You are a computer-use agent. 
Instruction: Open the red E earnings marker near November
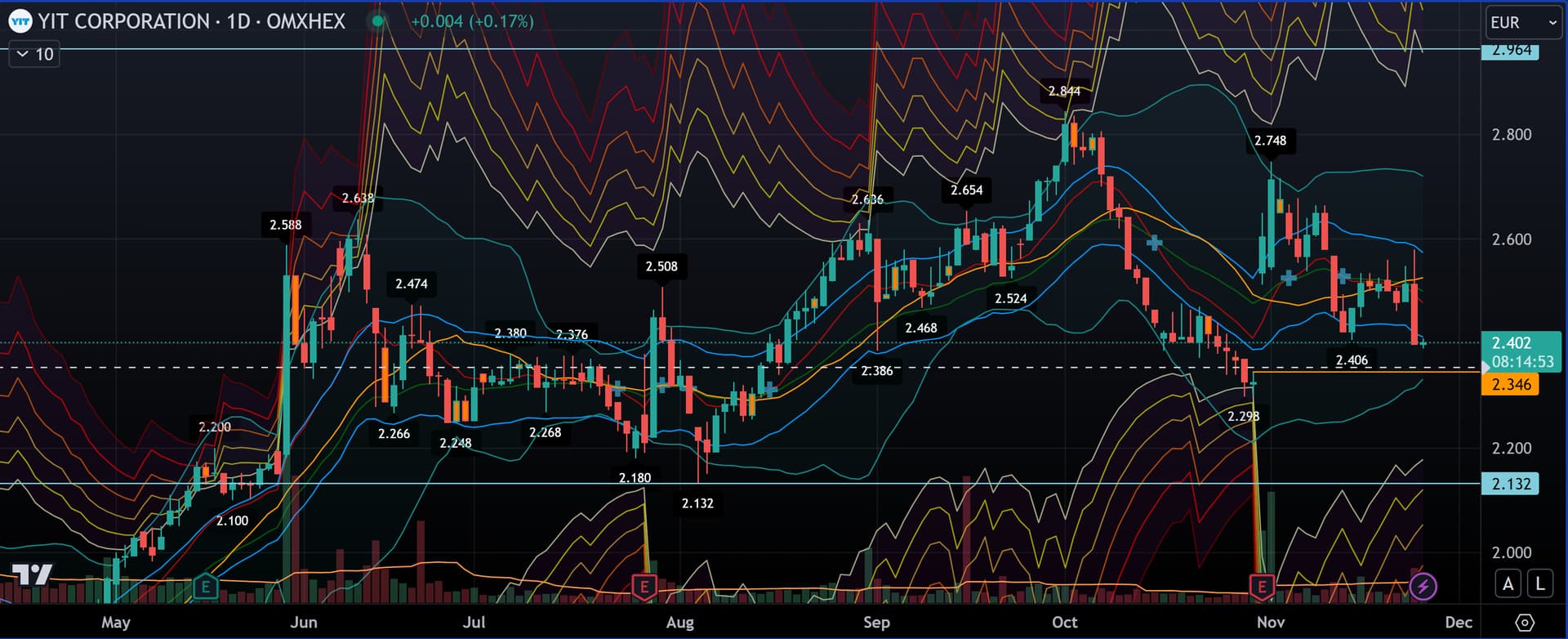[x=1263, y=586]
